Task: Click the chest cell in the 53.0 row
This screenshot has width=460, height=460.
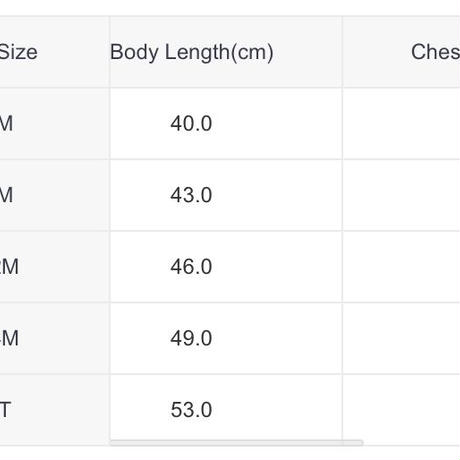Action: tap(401, 410)
